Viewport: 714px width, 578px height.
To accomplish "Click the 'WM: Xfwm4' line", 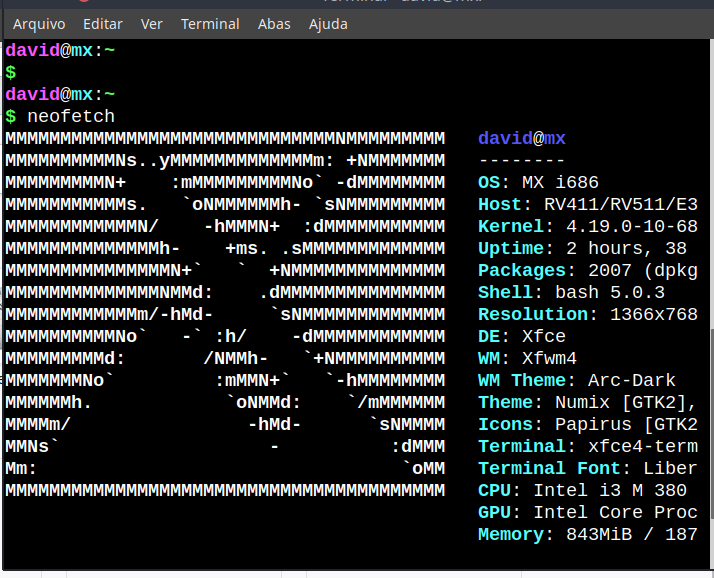I will tap(527, 358).
